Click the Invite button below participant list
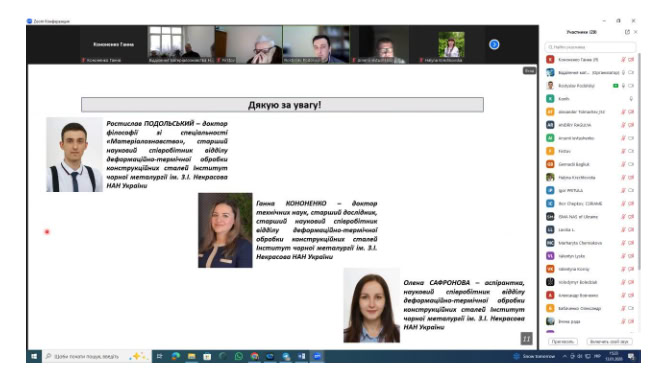Image resolution: width=655 pixels, height=378 pixels. (563, 342)
